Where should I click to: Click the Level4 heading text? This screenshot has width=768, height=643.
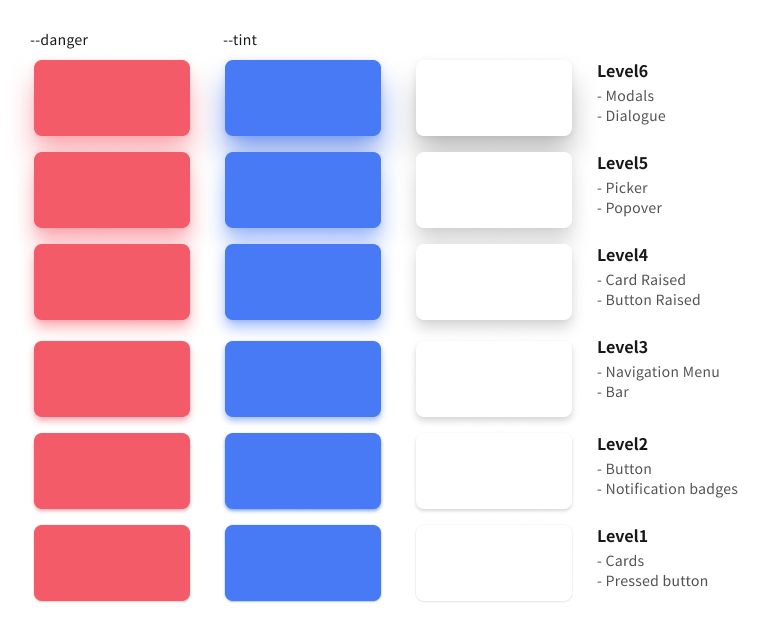click(622, 256)
